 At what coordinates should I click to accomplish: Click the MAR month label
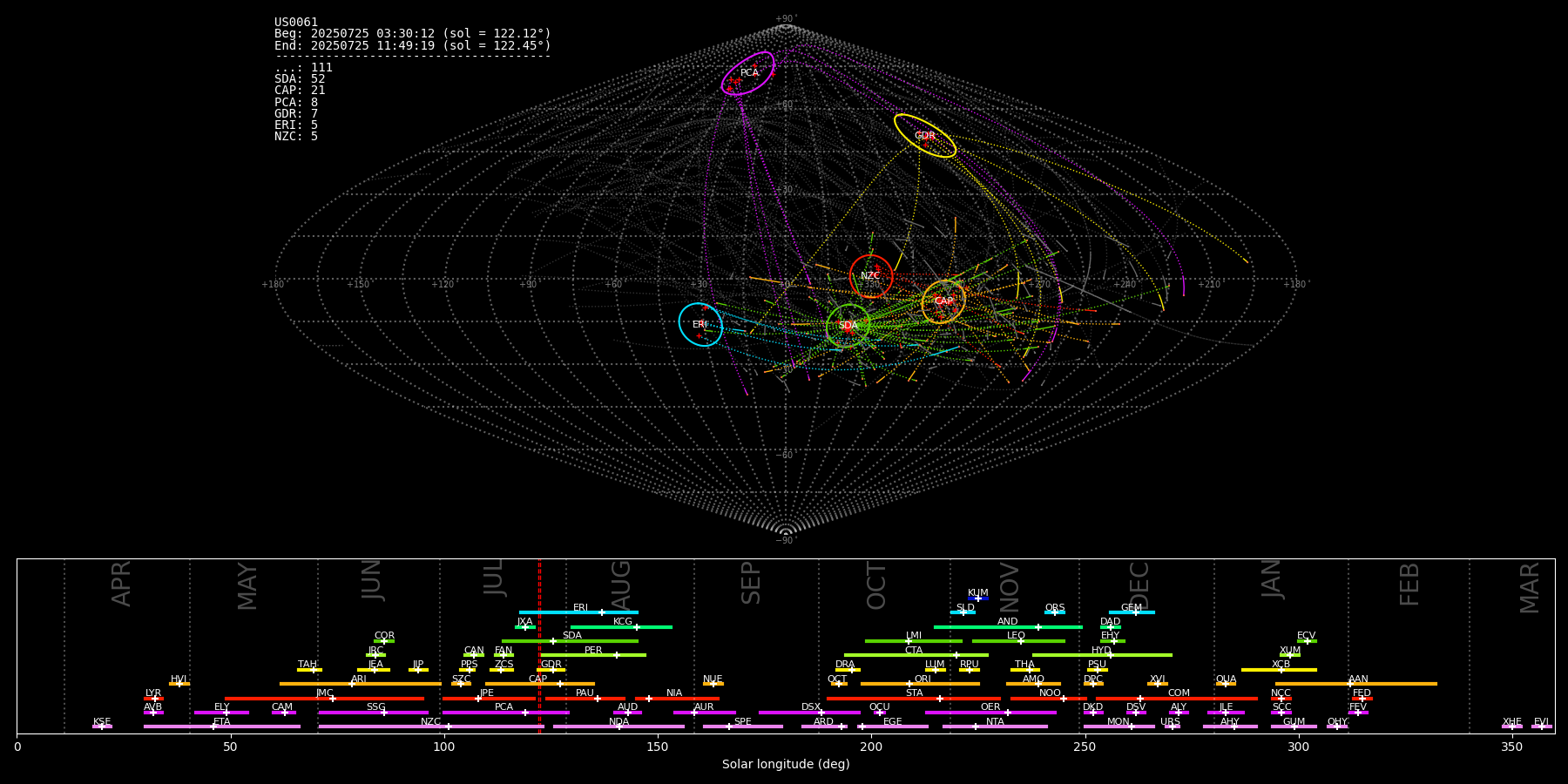[x=1529, y=588]
